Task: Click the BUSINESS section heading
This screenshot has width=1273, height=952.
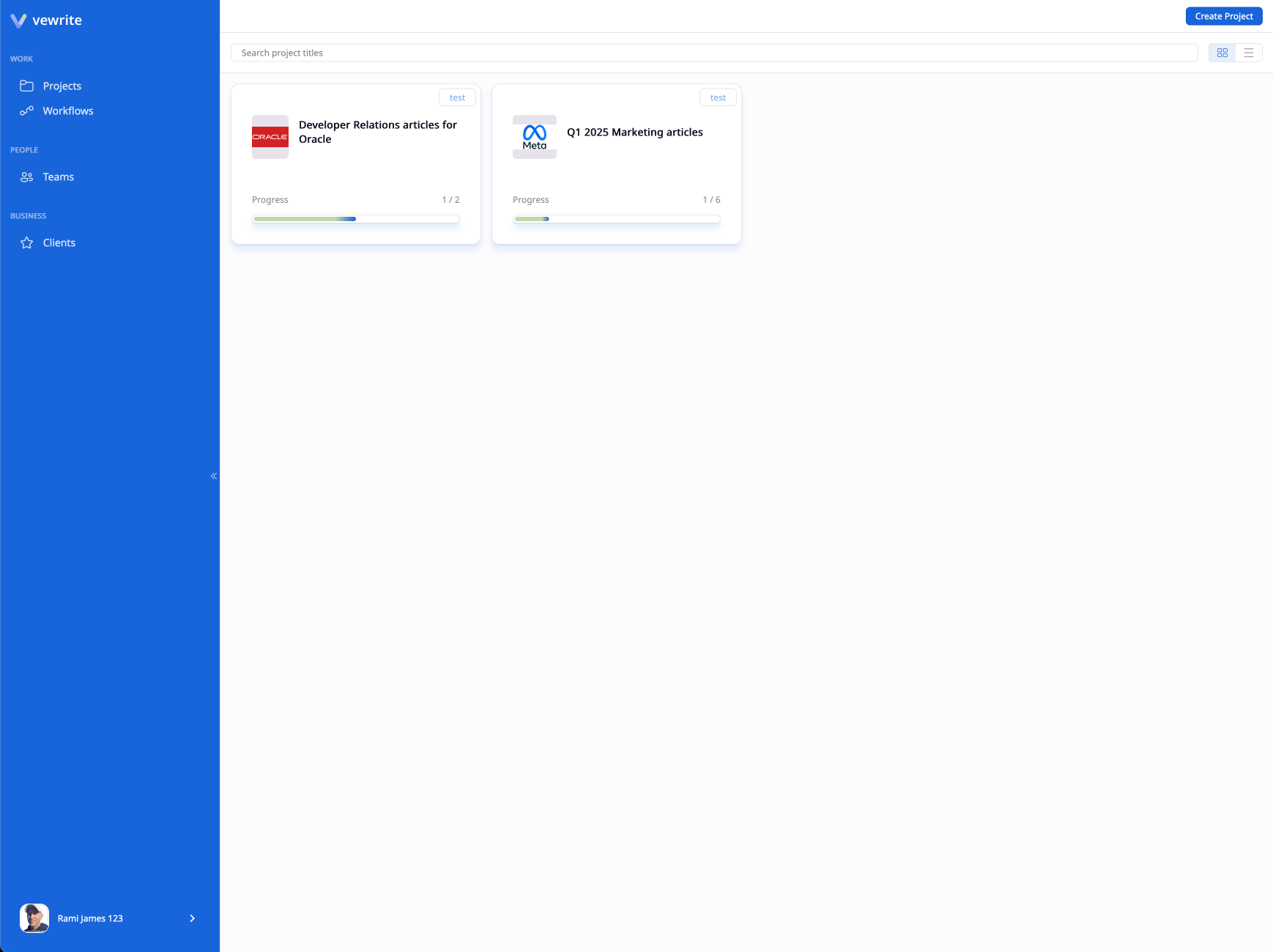Action: (28, 216)
